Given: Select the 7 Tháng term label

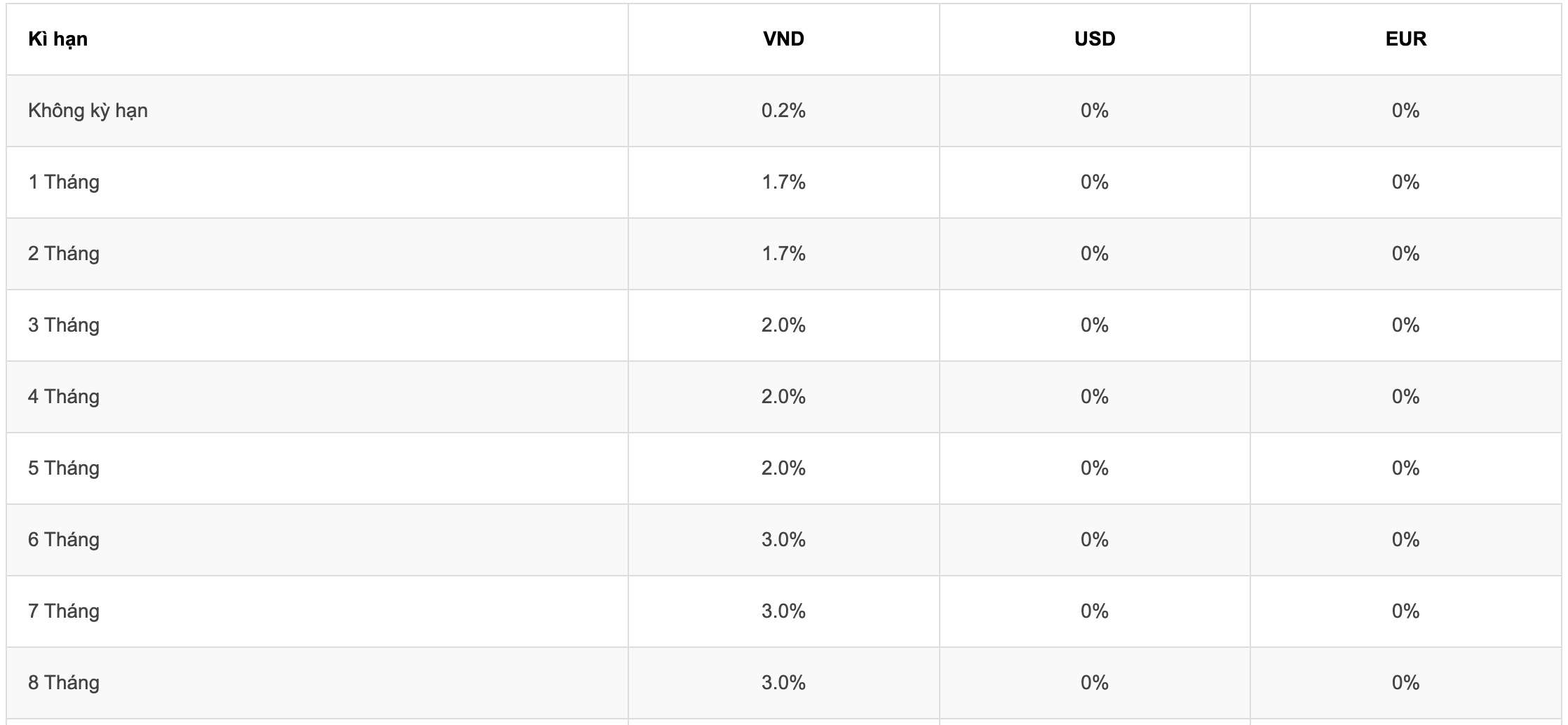Looking at the screenshot, I should [64, 611].
